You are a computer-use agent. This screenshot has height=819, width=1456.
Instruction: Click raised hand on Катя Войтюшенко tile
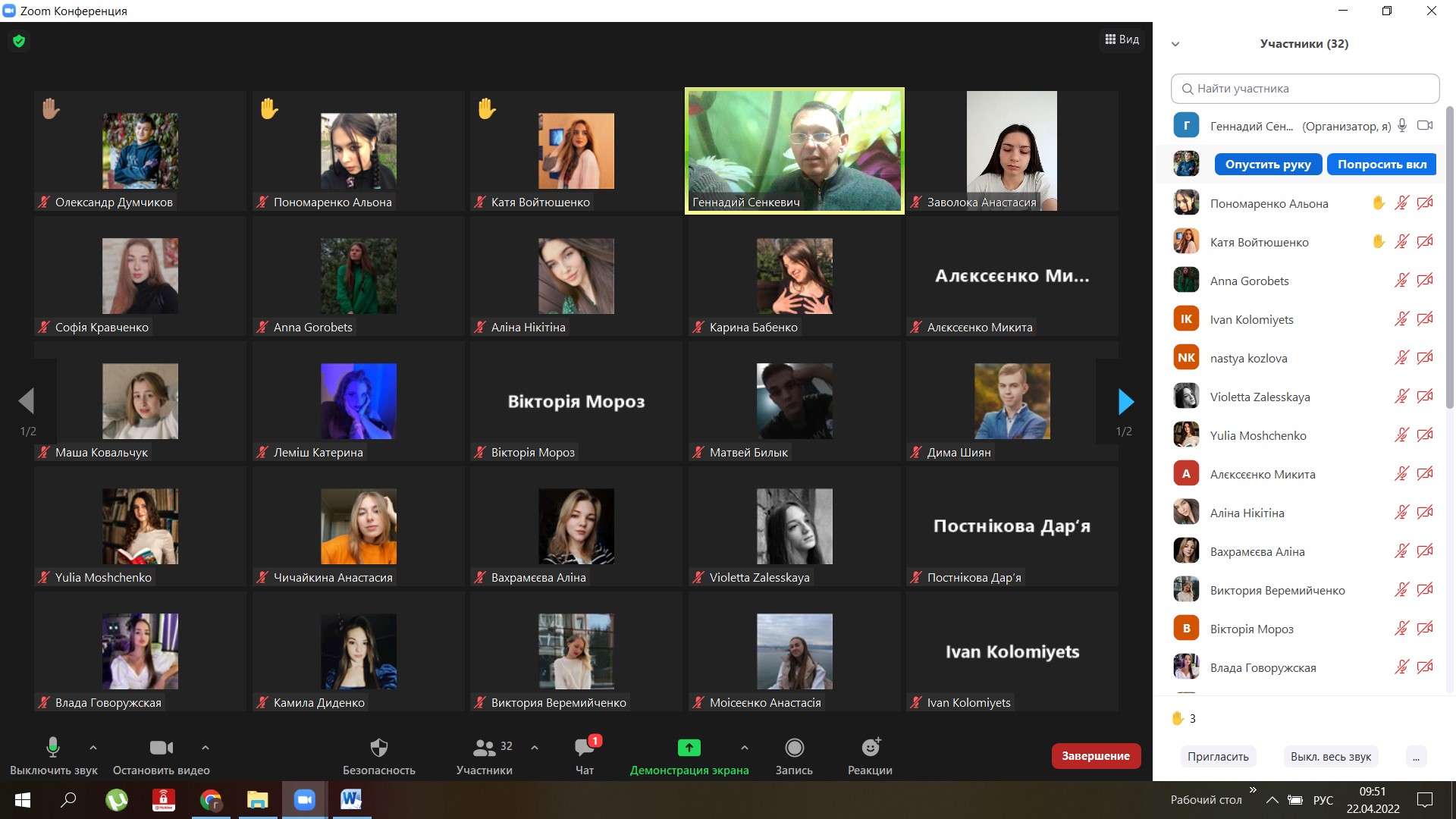[486, 109]
